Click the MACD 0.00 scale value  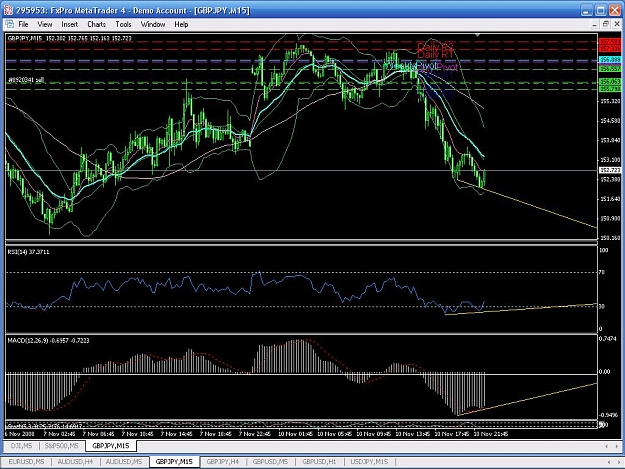point(605,371)
